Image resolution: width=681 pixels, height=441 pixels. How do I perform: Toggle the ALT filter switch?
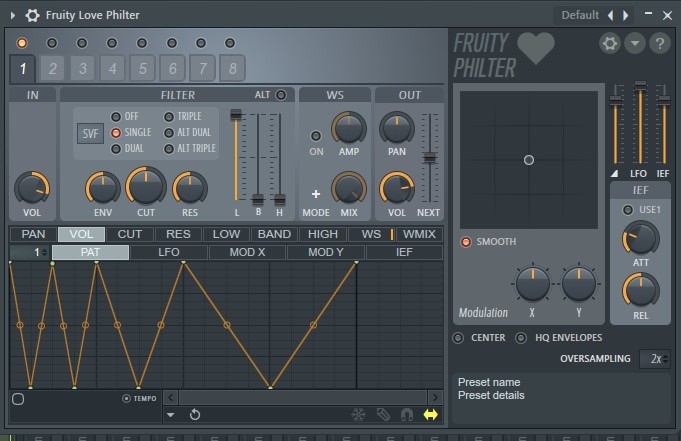point(281,95)
